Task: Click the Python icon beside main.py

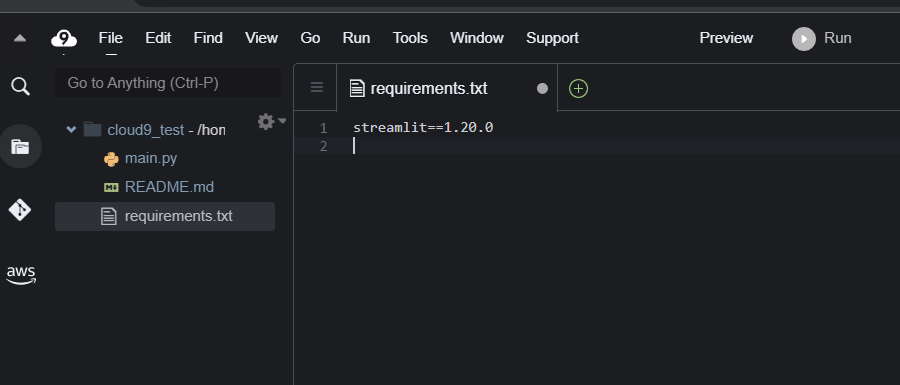Action: pyautogui.click(x=111, y=159)
